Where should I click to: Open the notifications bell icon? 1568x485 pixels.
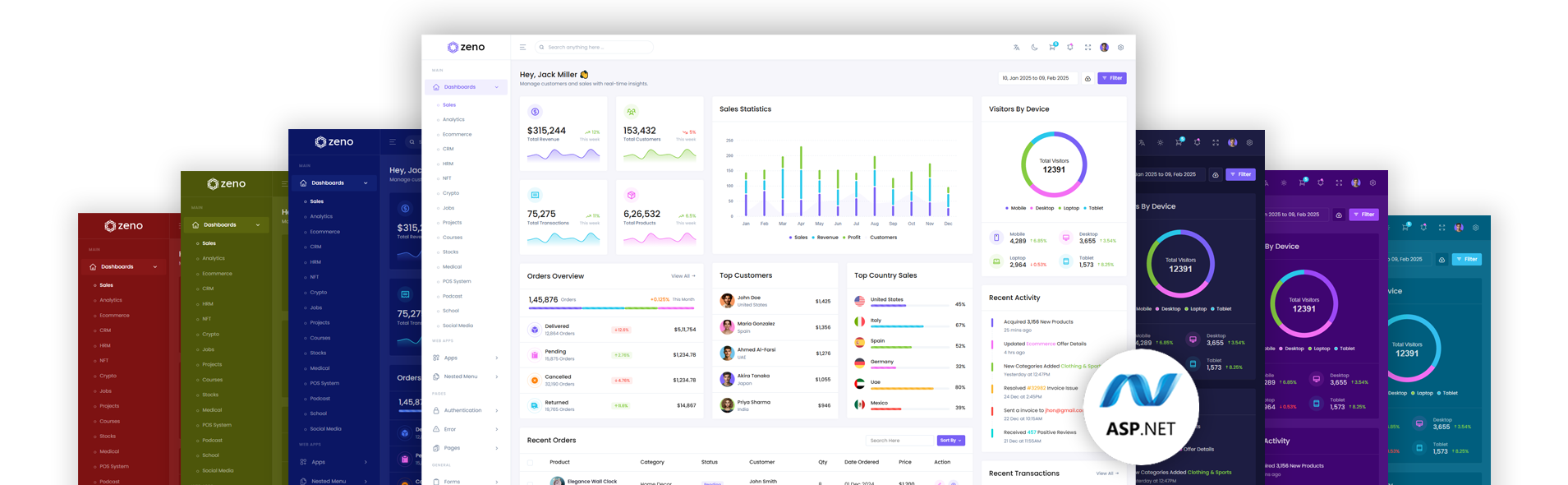[x=1069, y=48]
